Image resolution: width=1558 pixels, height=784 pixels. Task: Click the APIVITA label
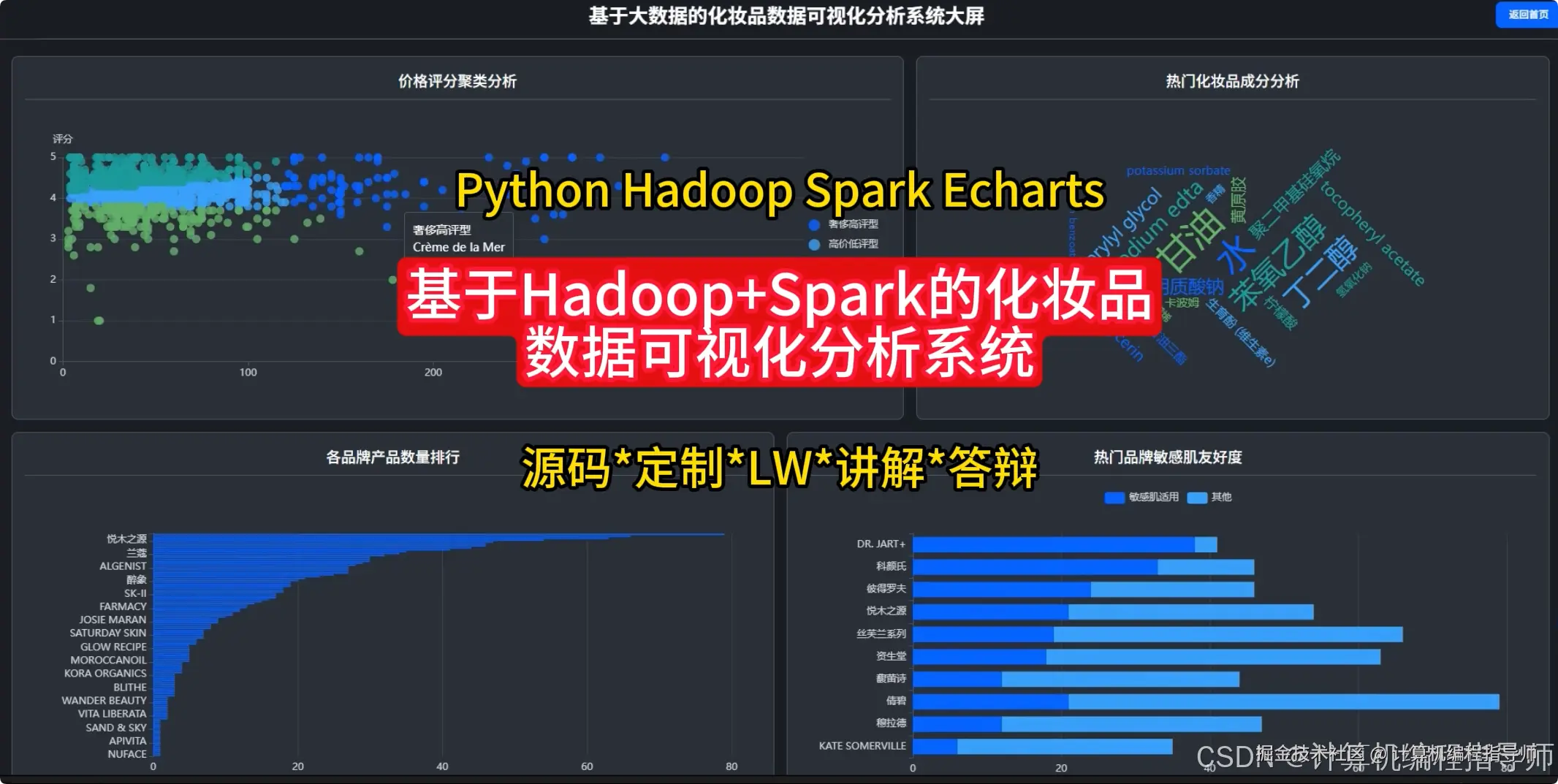pyautogui.click(x=128, y=741)
